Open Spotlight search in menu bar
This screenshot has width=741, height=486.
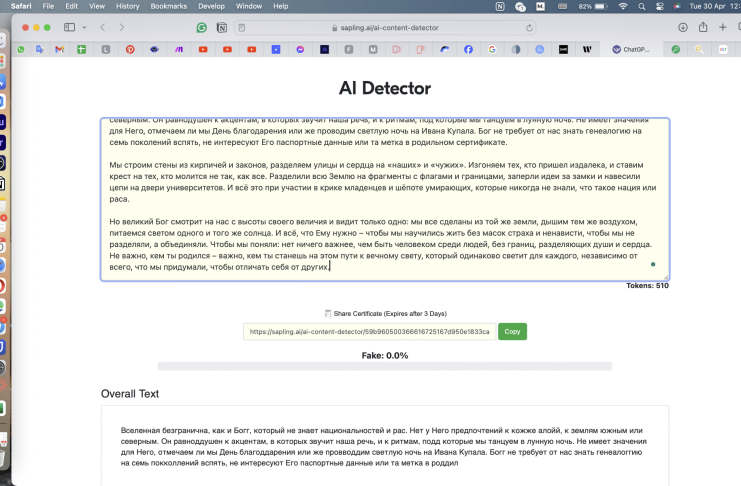[x=641, y=6]
